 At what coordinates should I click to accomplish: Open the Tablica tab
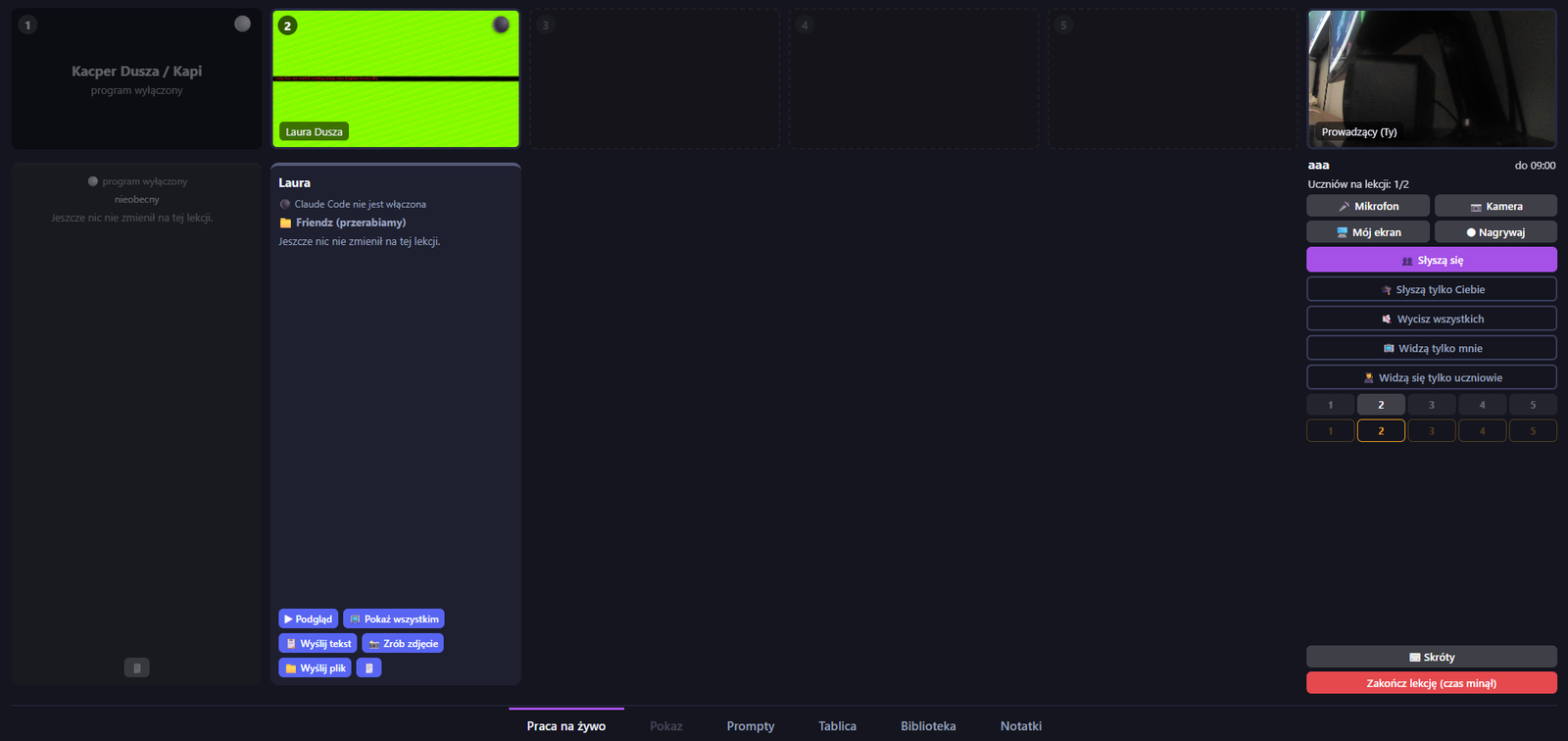(838, 725)
